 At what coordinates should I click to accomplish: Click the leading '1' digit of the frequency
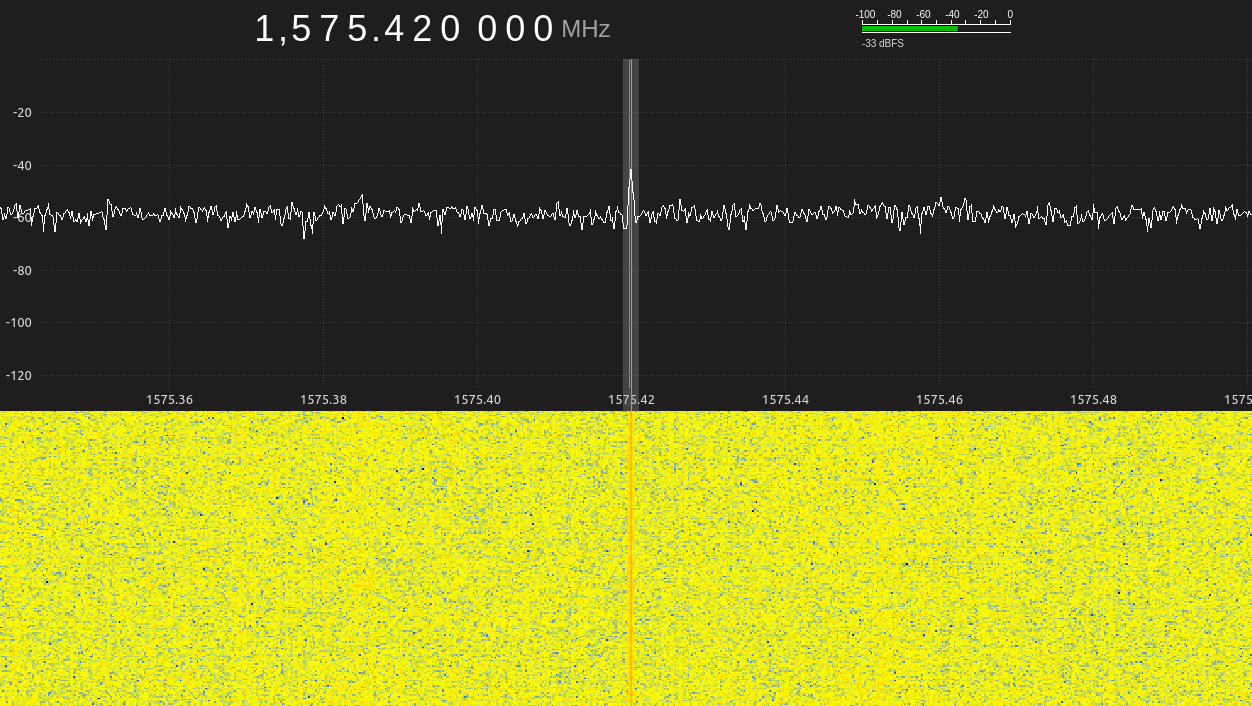(x=264, y=29)
